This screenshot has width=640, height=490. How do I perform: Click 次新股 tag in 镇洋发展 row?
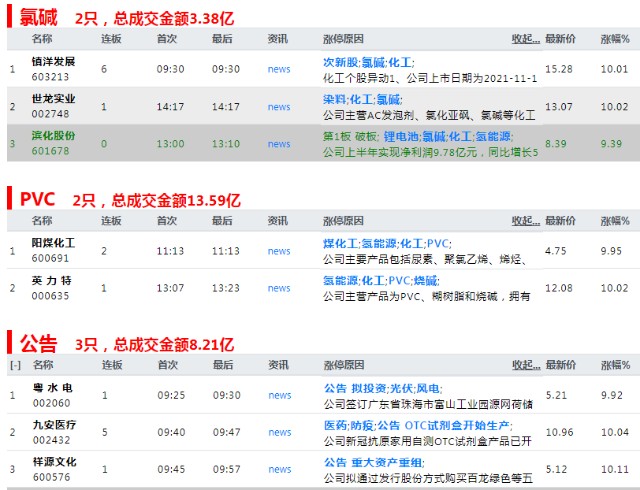(x=340, y=62)
